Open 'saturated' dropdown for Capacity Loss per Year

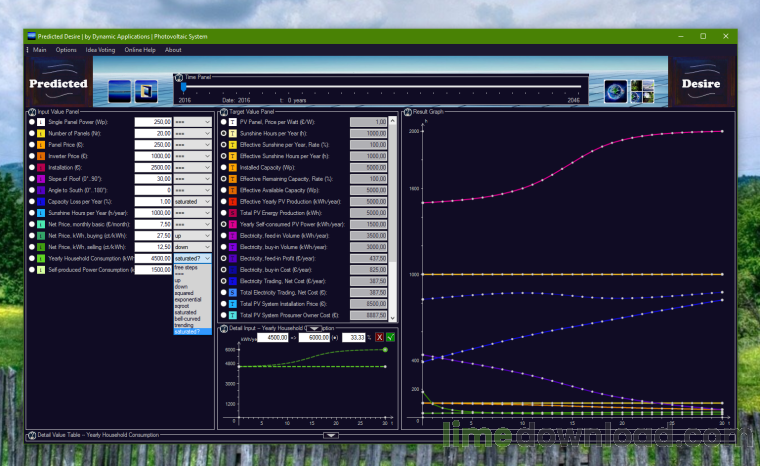[x=192, y=202]
